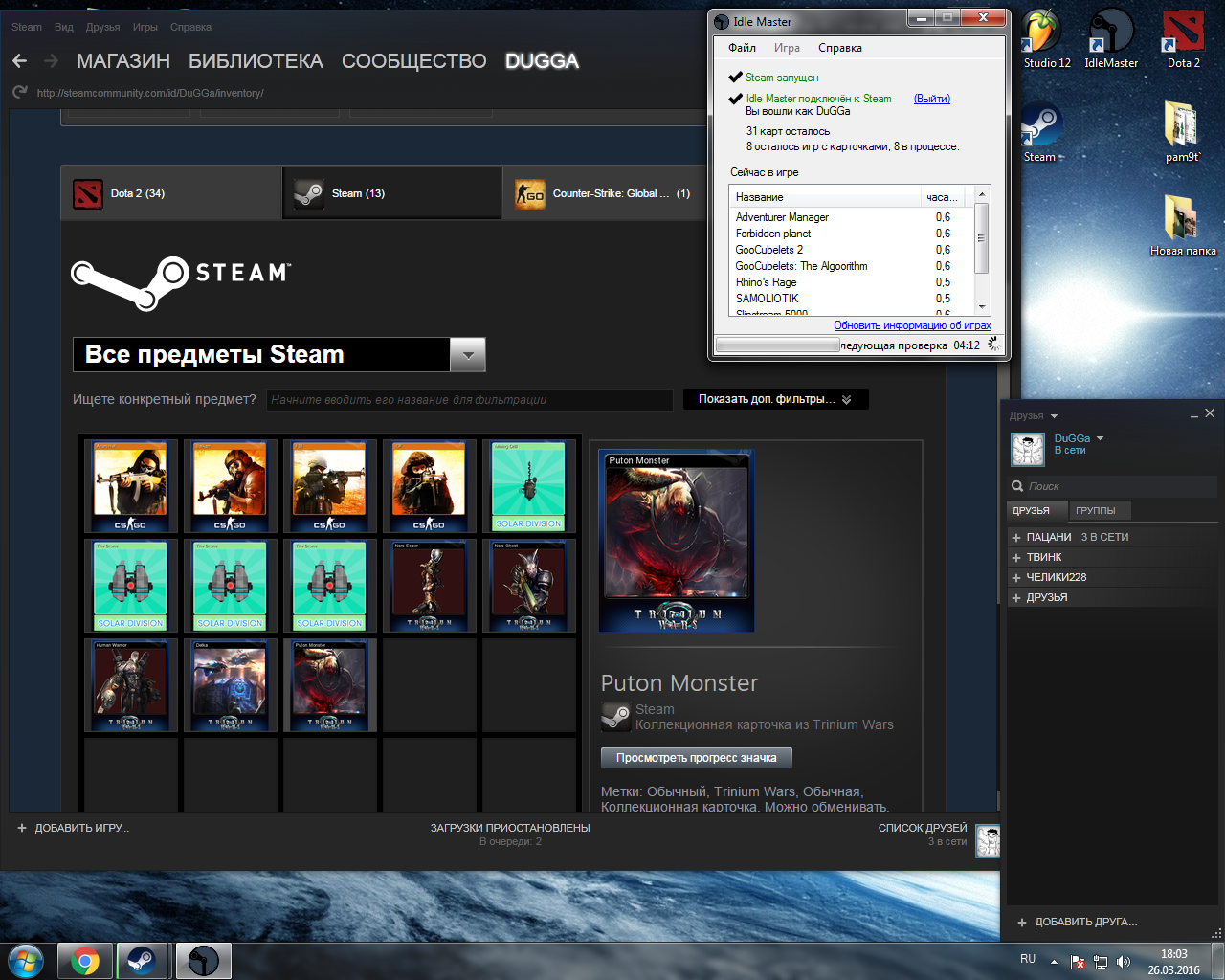
Task: Select the Balkan CS:GO trading card
Action: coord(231,486)
